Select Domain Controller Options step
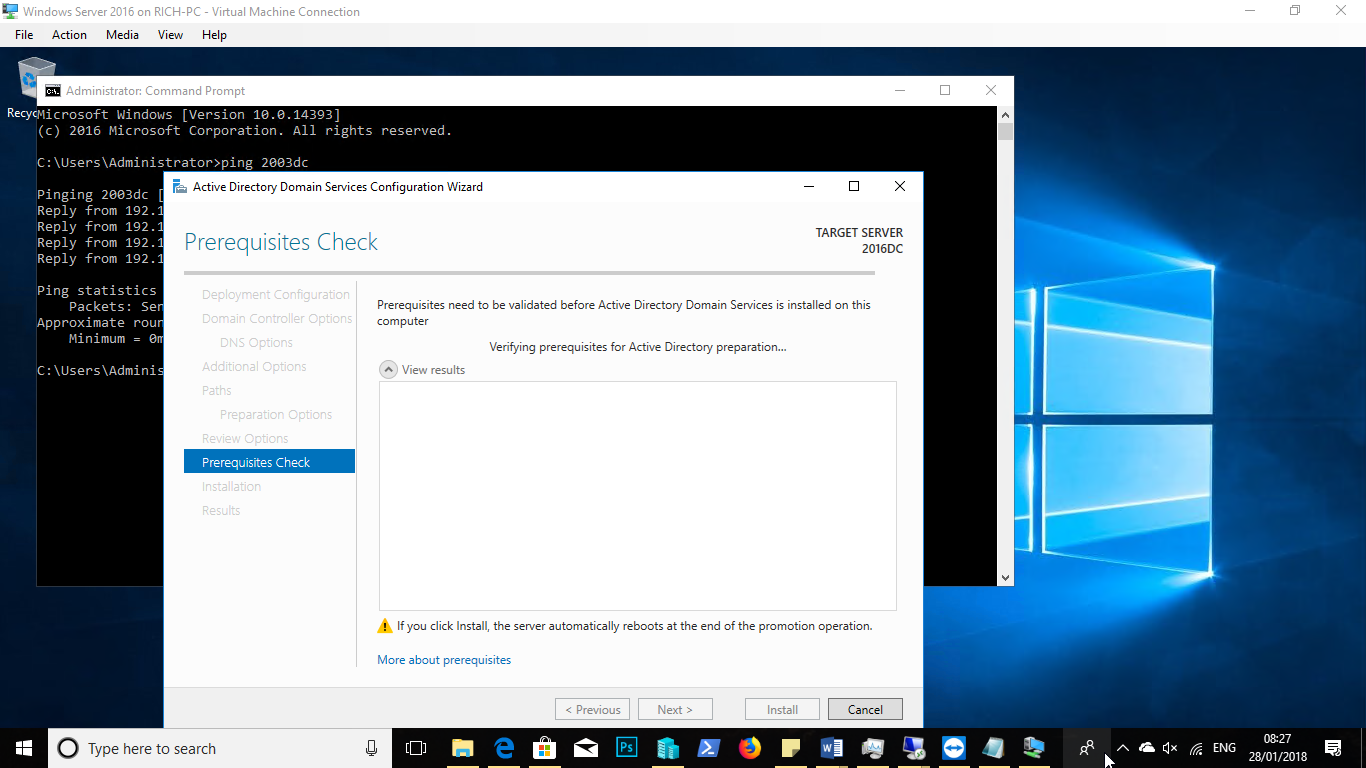The image size is (1366, 768). click(x=277, y=318)
